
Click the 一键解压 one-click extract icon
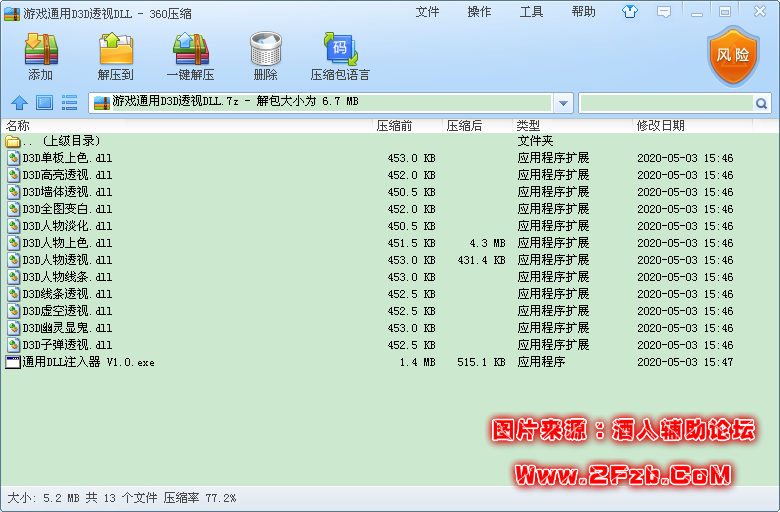(x=191, y=49)
